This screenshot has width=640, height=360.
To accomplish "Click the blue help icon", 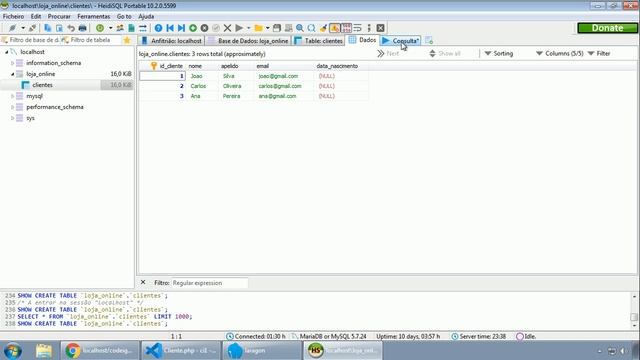I will pyautogui.click(x=158, y=28).
